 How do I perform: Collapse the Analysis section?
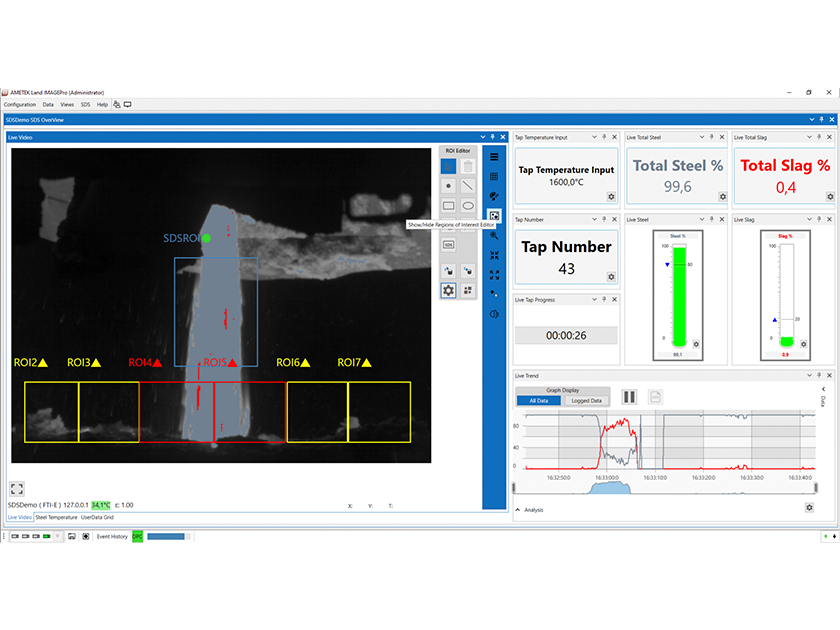point(517,509)
